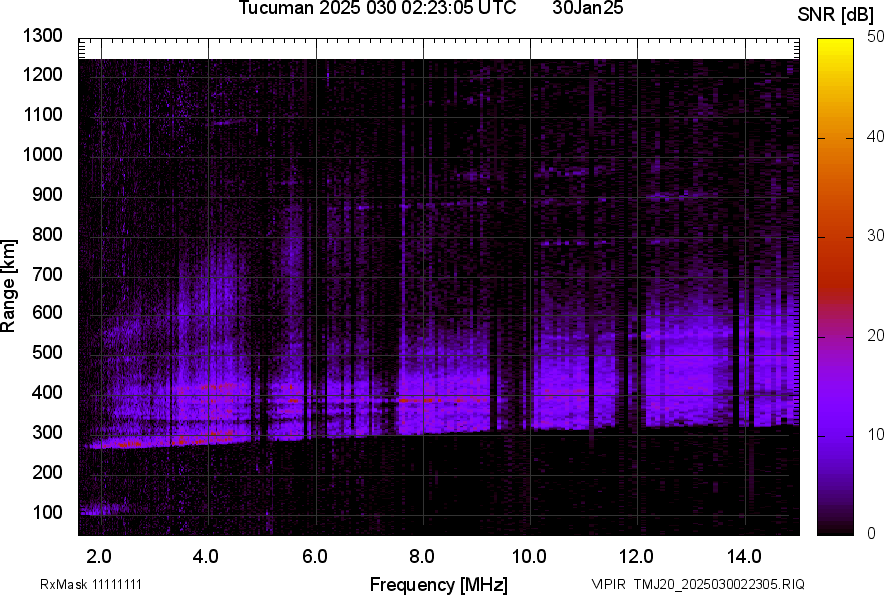
Task: Click the SNR [dB] colorbar heading
Action: 836,14
